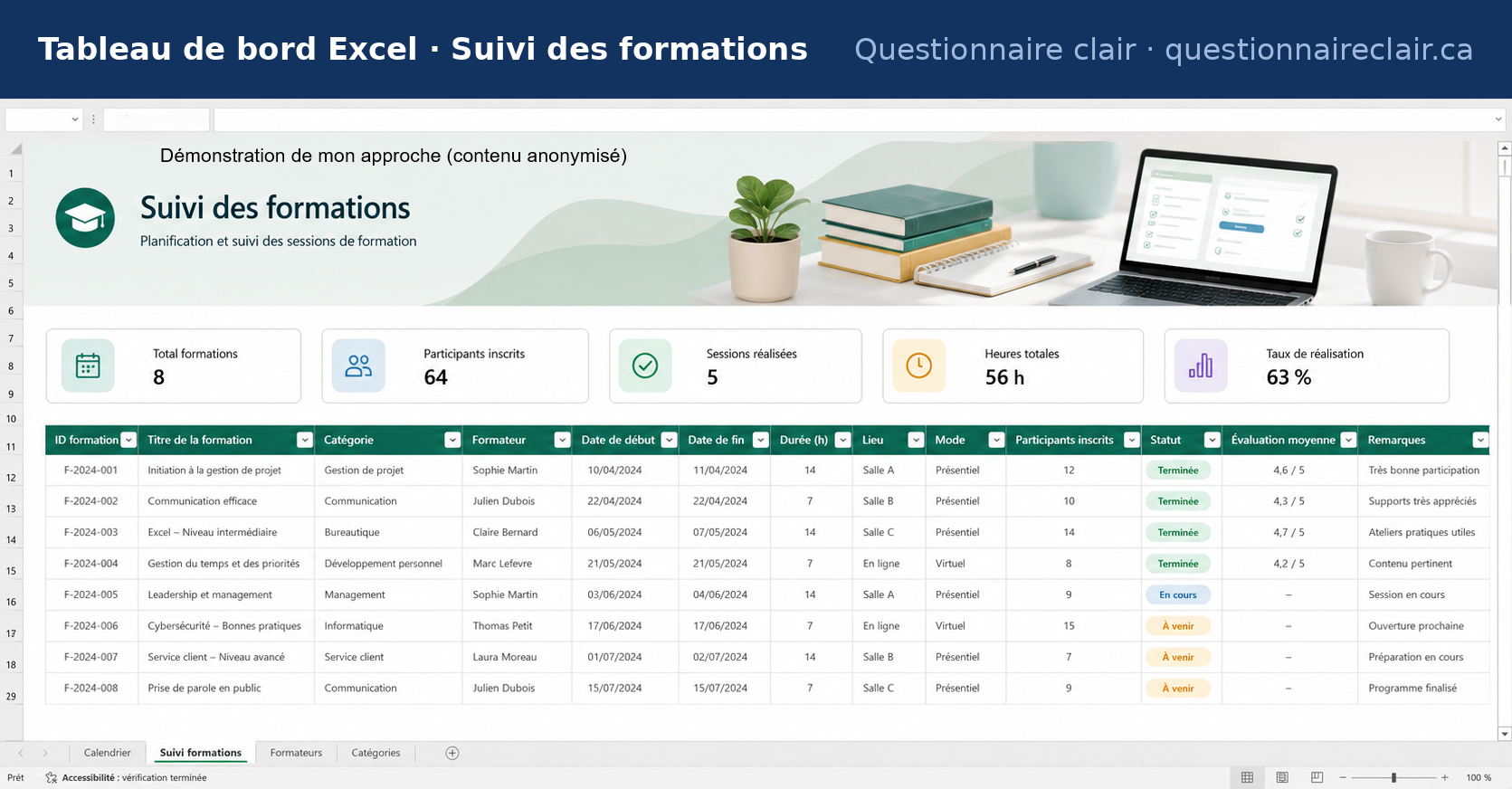Click the formula bar options dots
Screen dimensions: 1512x789
point(93,119)
